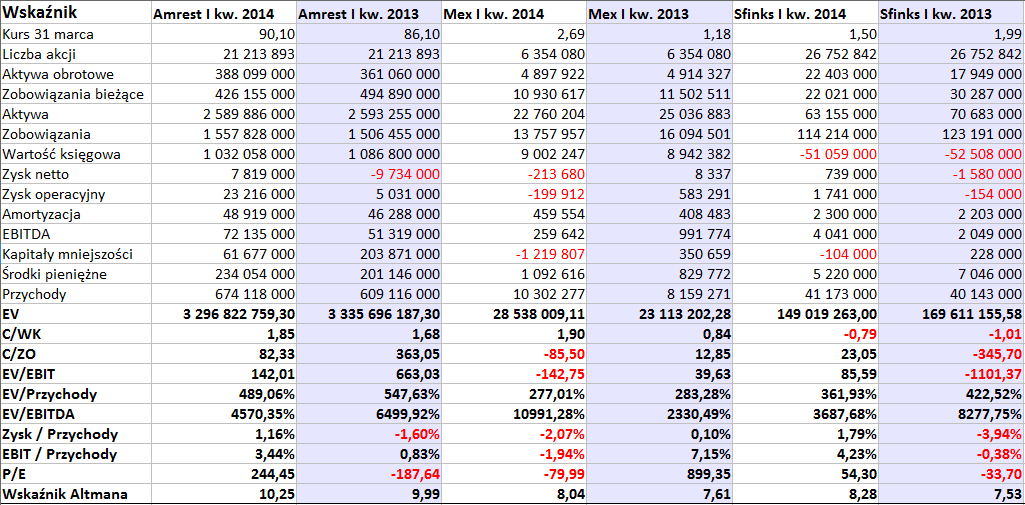Select the red cell -9 734 000

coord(369,174)
